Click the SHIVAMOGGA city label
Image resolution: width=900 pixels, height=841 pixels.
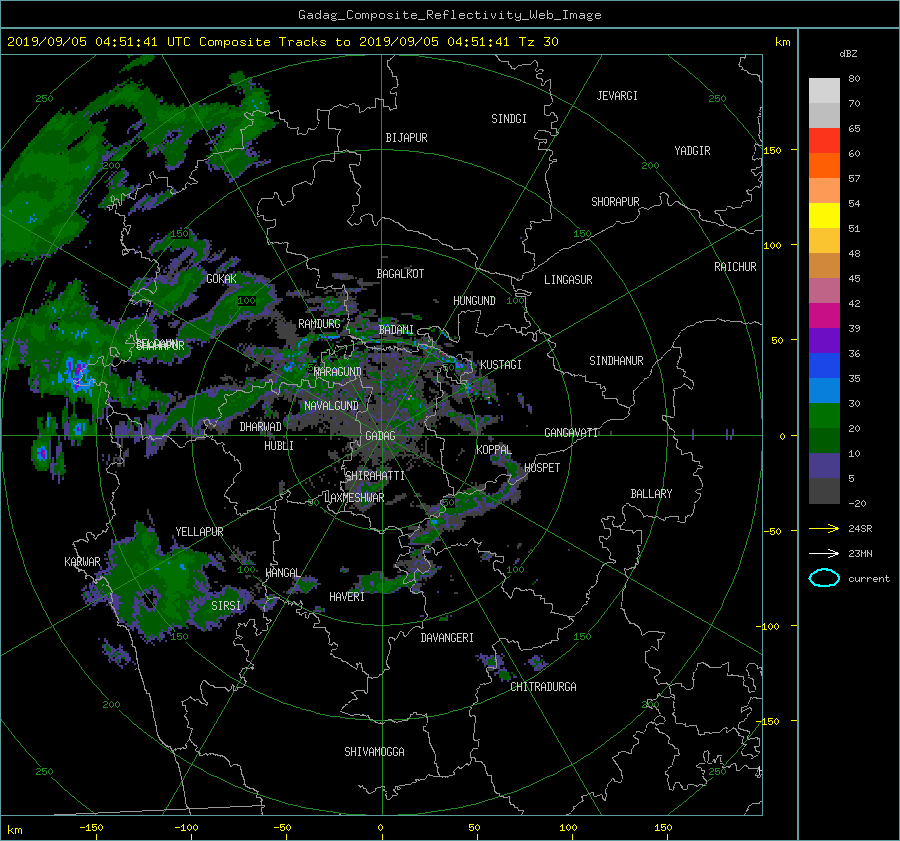point(374,752)
